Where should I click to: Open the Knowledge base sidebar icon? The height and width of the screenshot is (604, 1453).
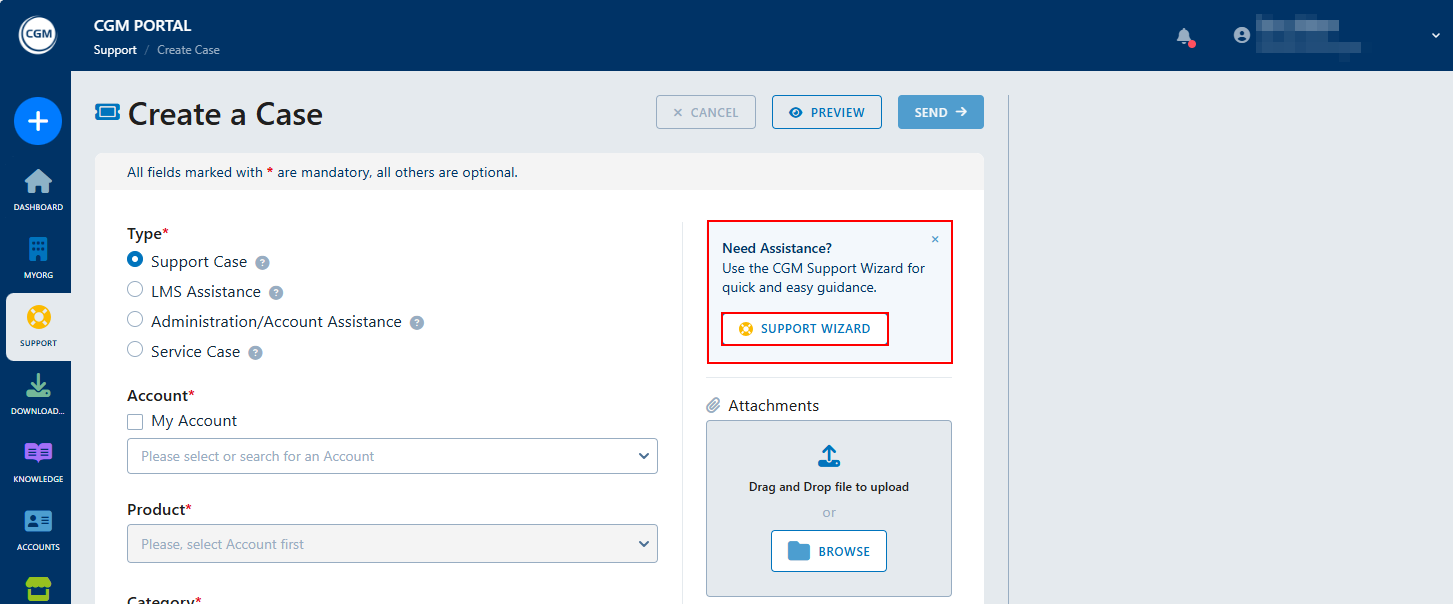(x=37, y=461)
